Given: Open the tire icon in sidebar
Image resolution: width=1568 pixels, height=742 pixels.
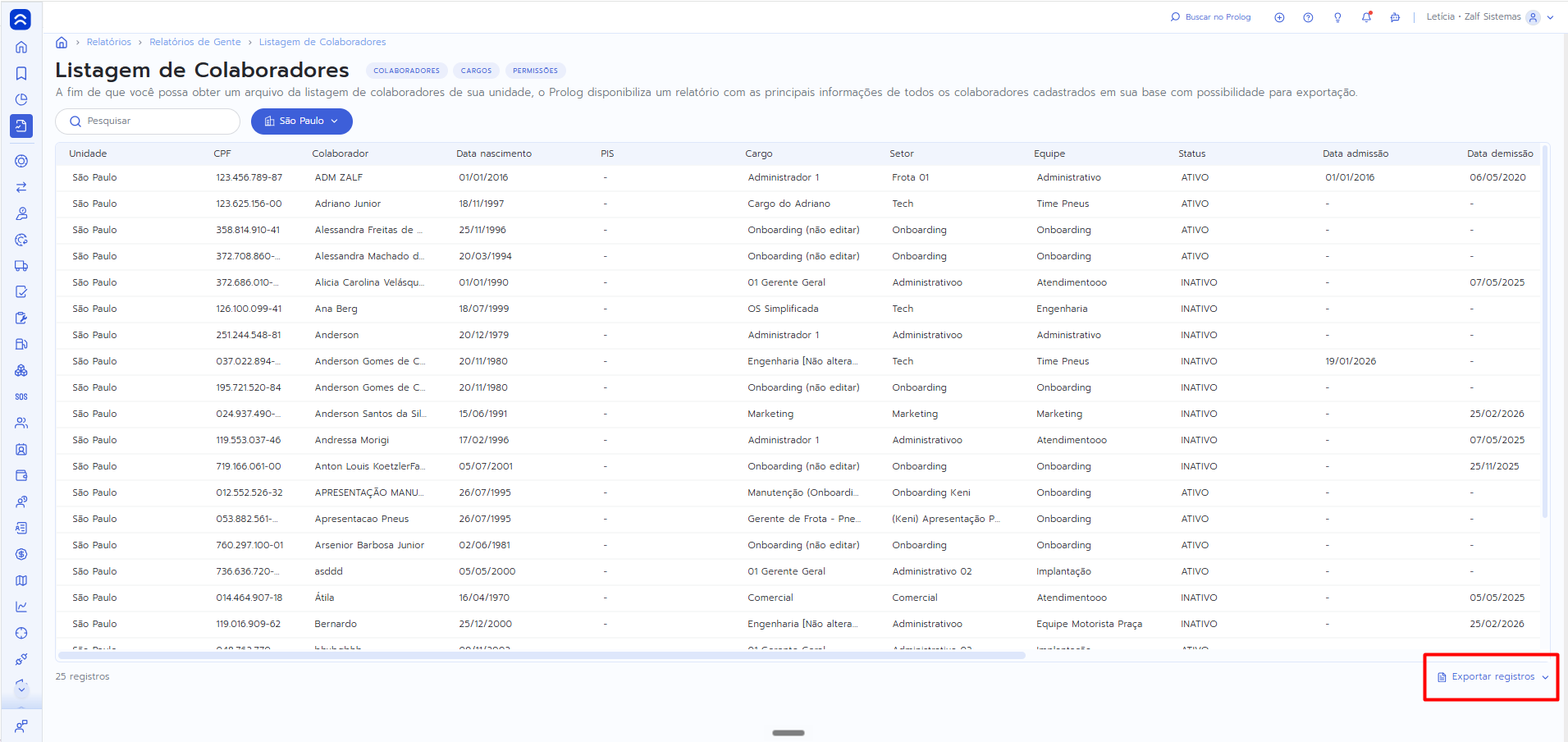Looking at the screenshot, I should click(x=21, y=161).
